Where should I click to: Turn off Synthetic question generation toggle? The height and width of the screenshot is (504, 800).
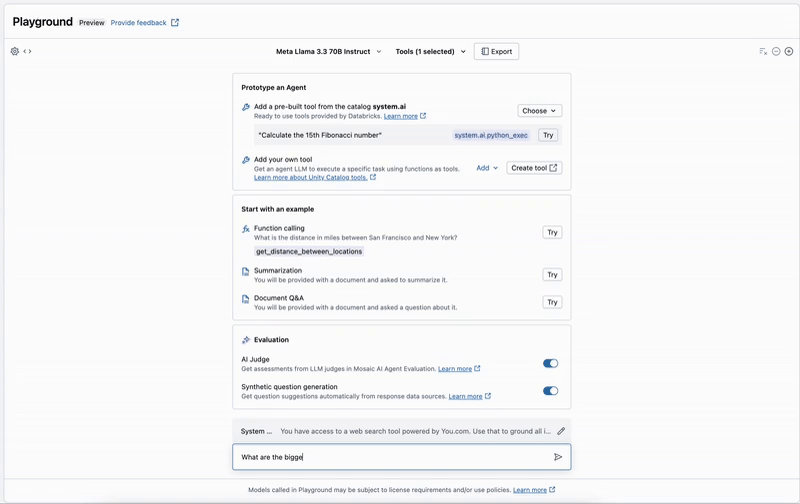(x=550, y=391)
